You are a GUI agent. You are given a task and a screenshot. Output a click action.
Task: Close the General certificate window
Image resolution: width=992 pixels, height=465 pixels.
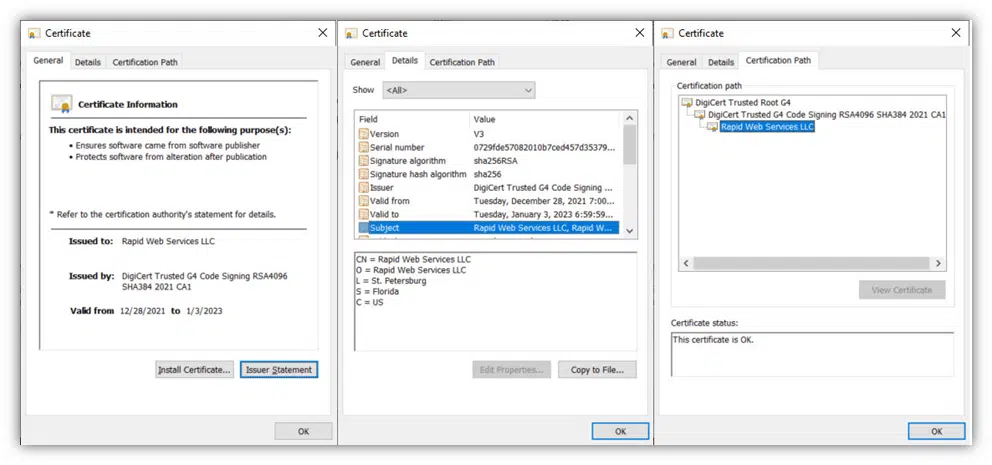(x=323, y=33)
